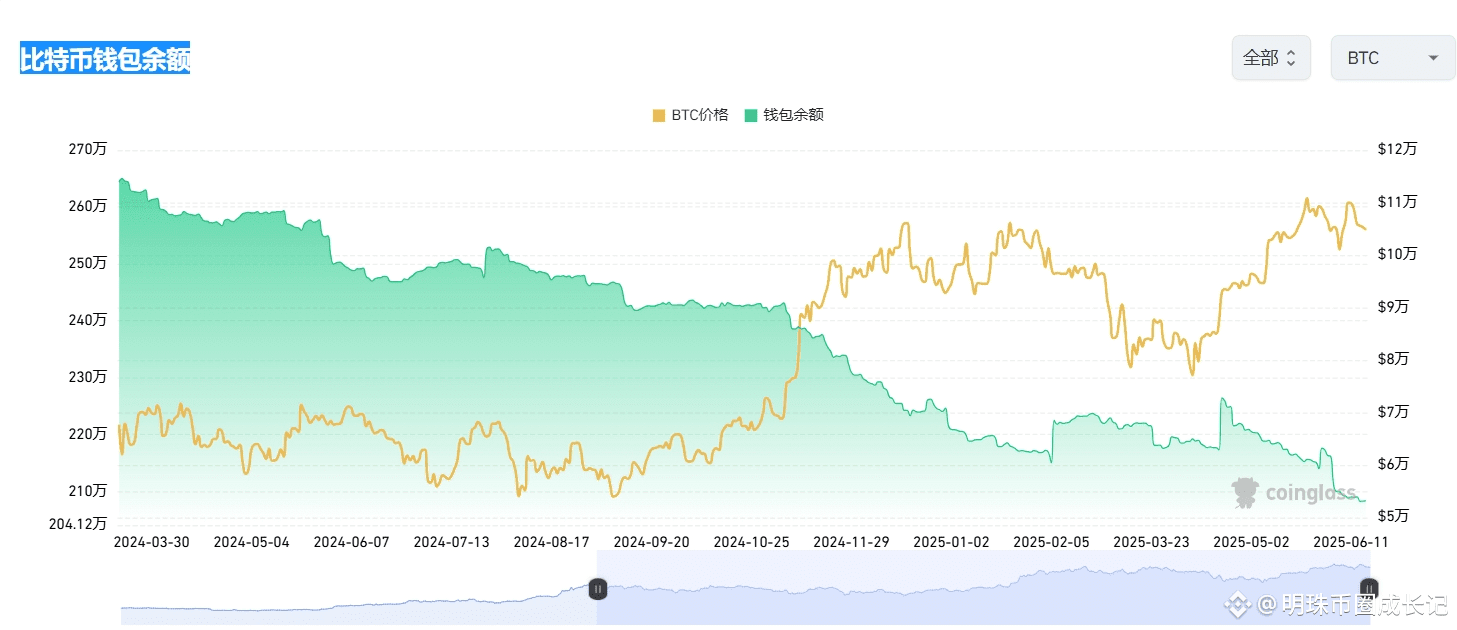1457x630 pixels.
Task: Click the diamond logo in bottom watermark
Action: [x=1239, y=604]
